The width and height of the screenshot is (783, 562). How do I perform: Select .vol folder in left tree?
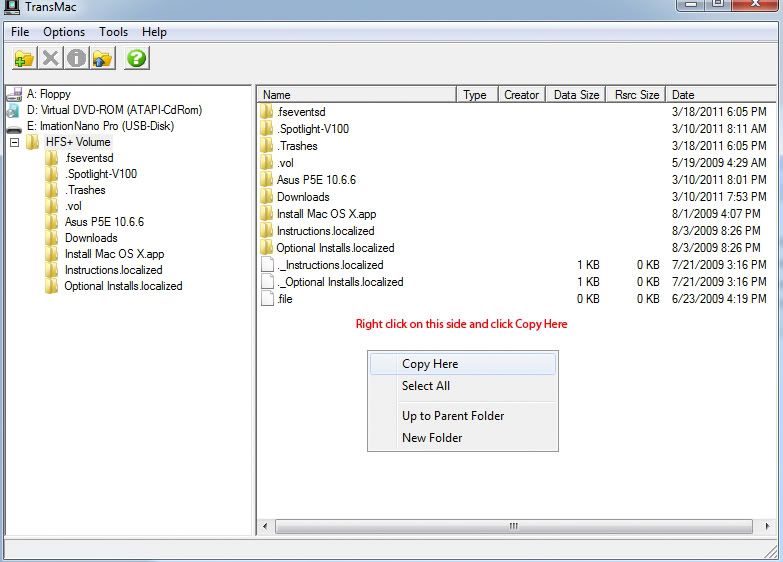[73, 206]
